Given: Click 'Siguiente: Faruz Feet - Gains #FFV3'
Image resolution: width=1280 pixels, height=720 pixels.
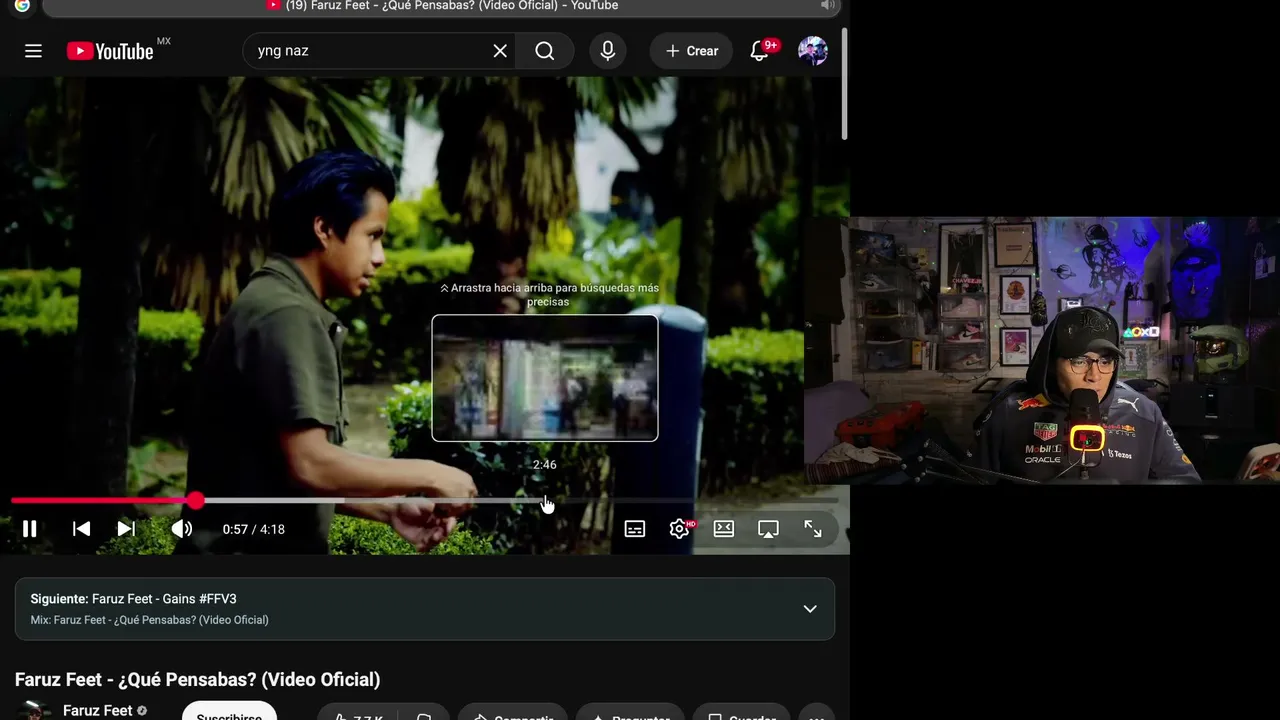Looking at the screenshot, I should (x=134, y=599).
